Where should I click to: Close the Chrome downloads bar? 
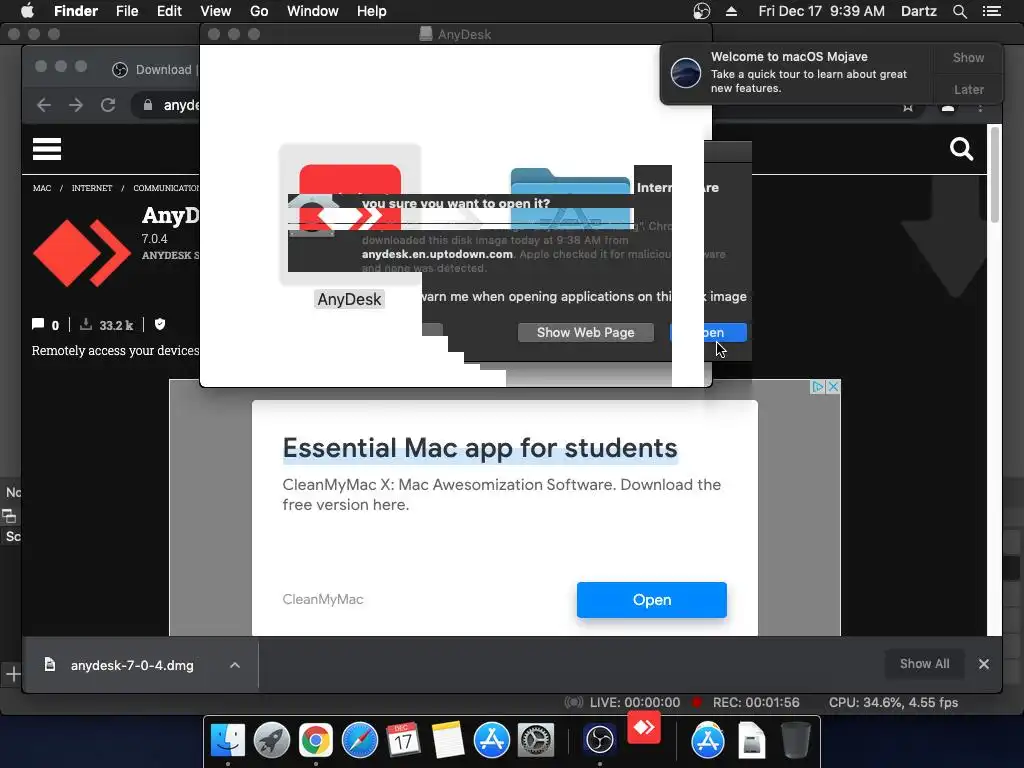click(984, 664)
